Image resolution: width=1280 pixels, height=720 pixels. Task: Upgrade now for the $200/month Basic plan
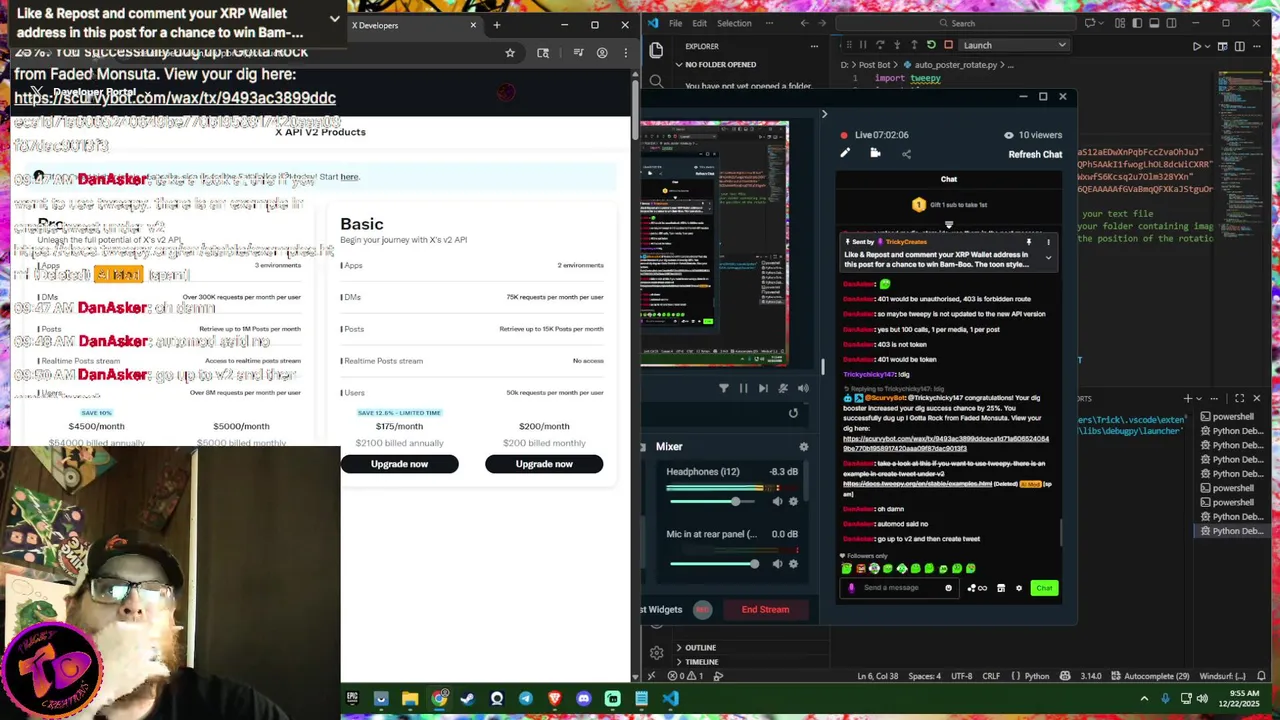point(544,464)
